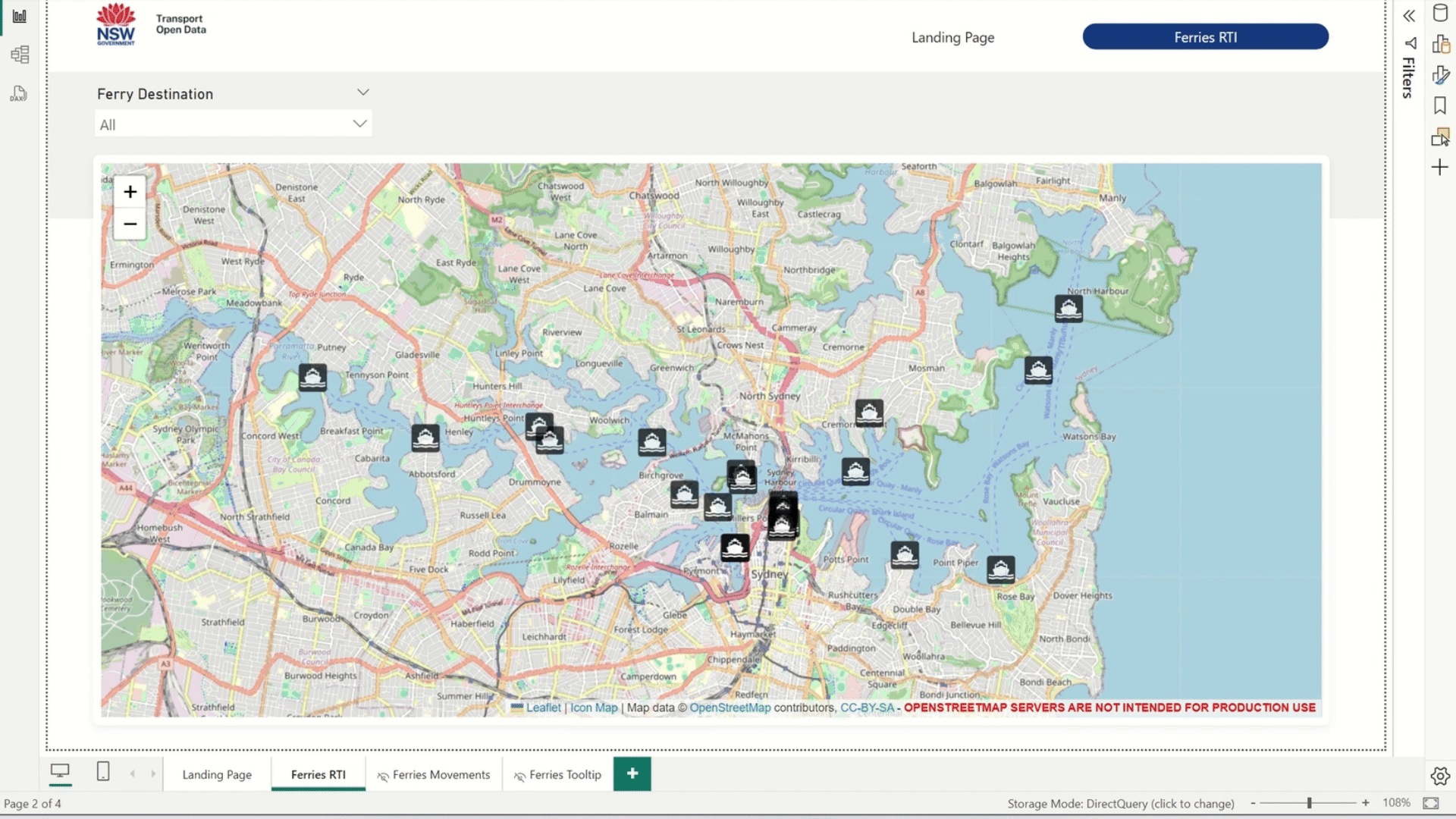Image resolution: width=1456 pixels, height=819 pixels.
Task: Switch to desktop layout view
Action: click(x=60, y=772)
